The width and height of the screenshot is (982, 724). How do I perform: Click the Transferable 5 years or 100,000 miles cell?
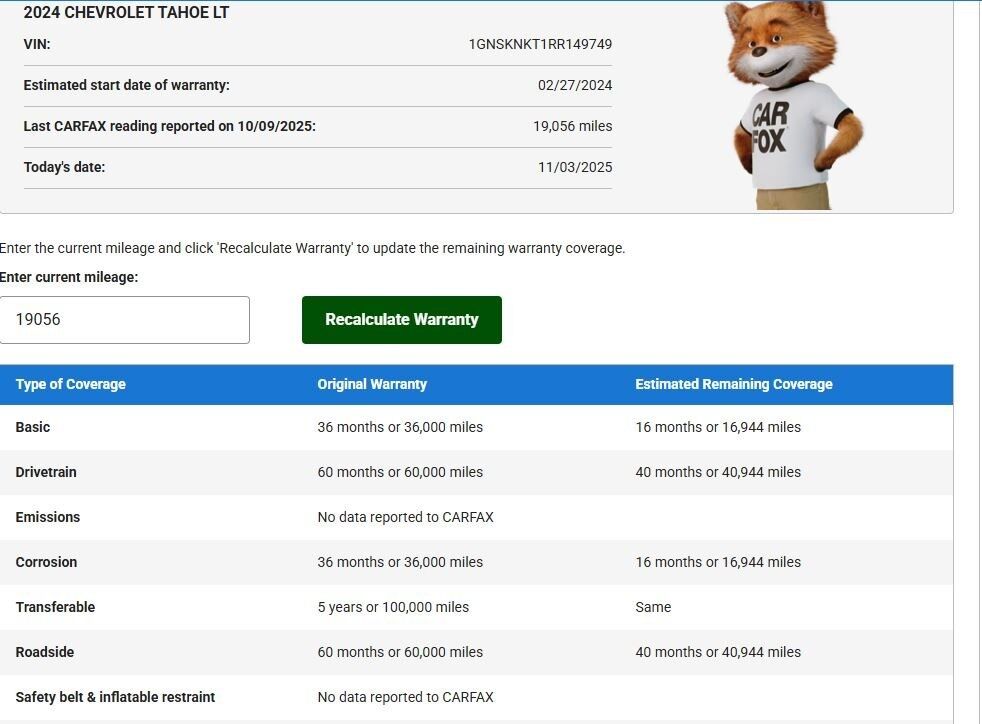pyautogui.click(x=393, y=607)
